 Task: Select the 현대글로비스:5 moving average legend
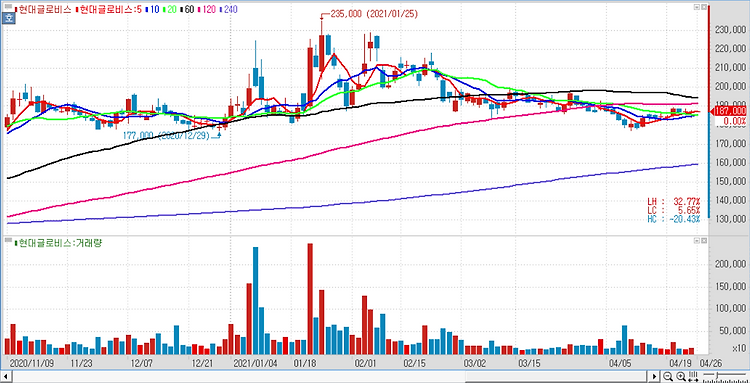point(110,9)
